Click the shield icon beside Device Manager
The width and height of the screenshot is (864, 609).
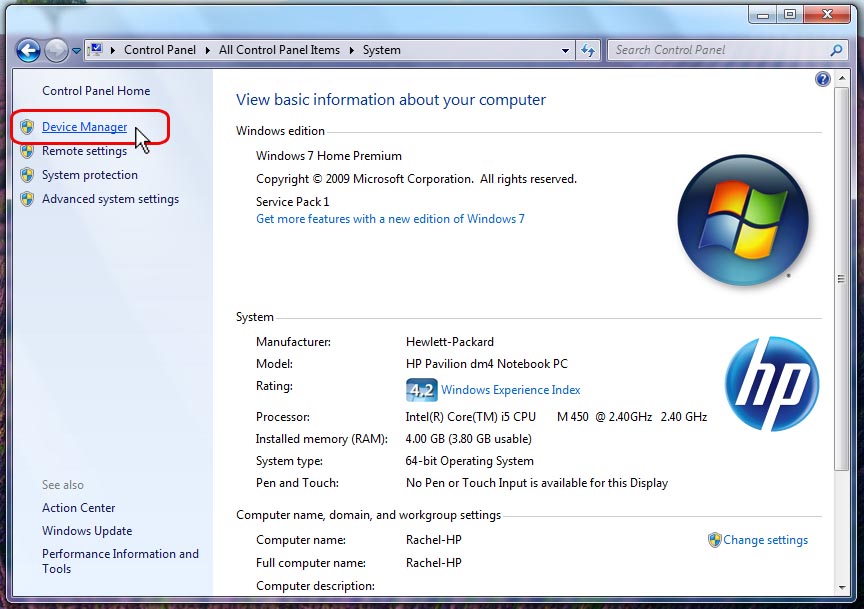point(27,127)
